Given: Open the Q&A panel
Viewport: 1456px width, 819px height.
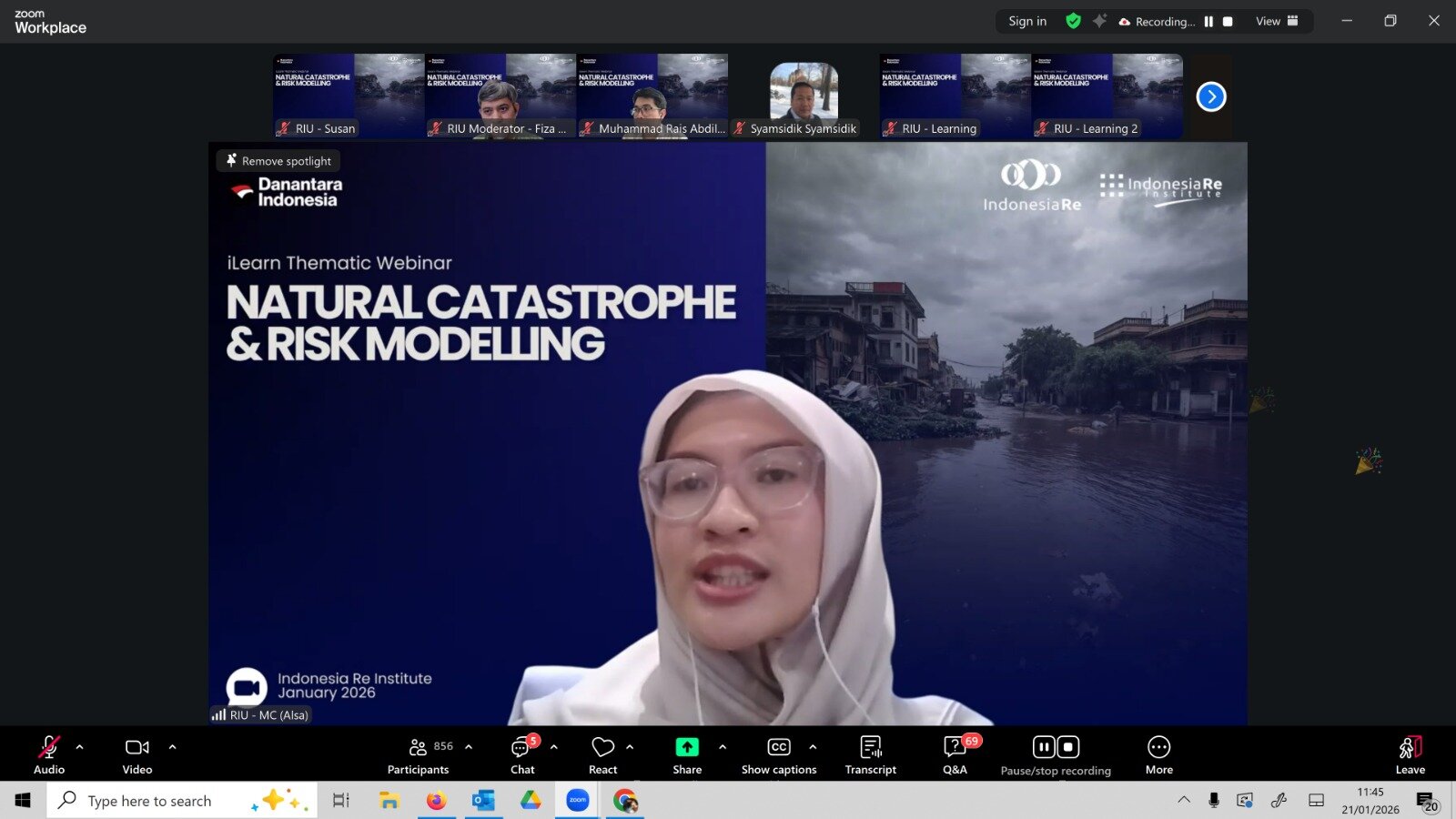Looking at the screenshot, I should (955, 754).
